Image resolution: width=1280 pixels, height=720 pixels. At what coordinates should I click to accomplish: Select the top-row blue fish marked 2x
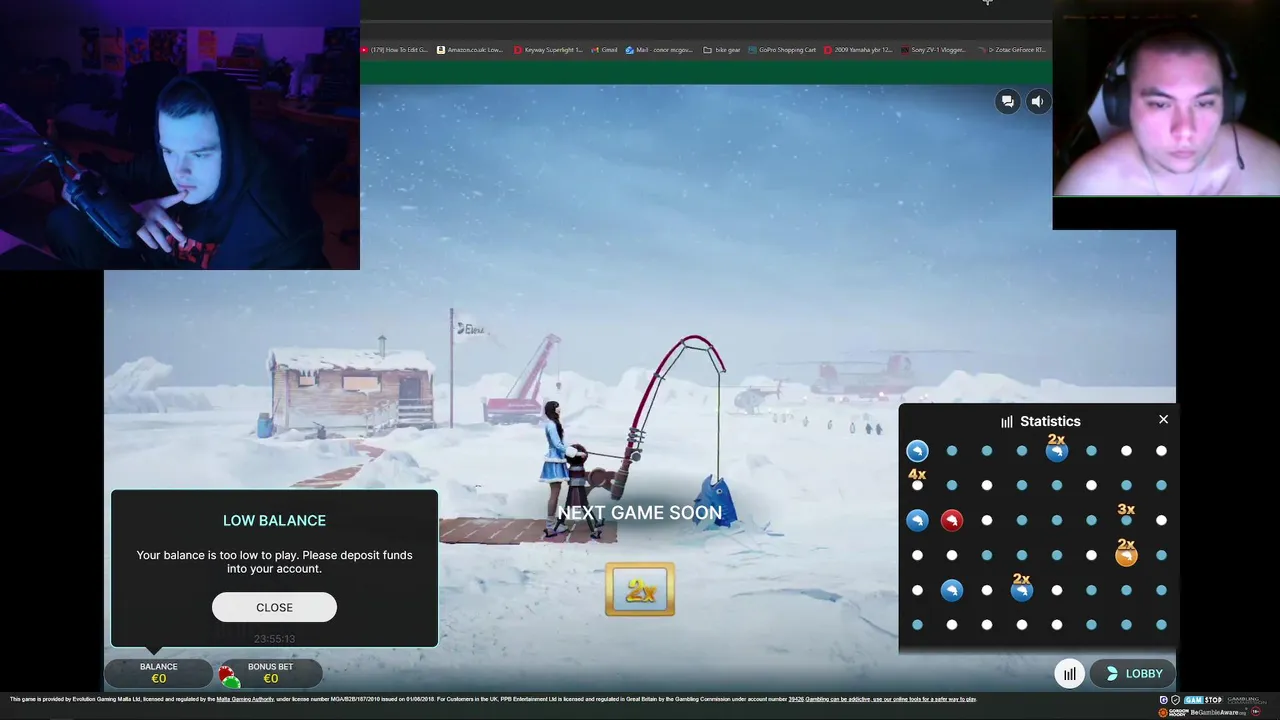(1056, 451)
